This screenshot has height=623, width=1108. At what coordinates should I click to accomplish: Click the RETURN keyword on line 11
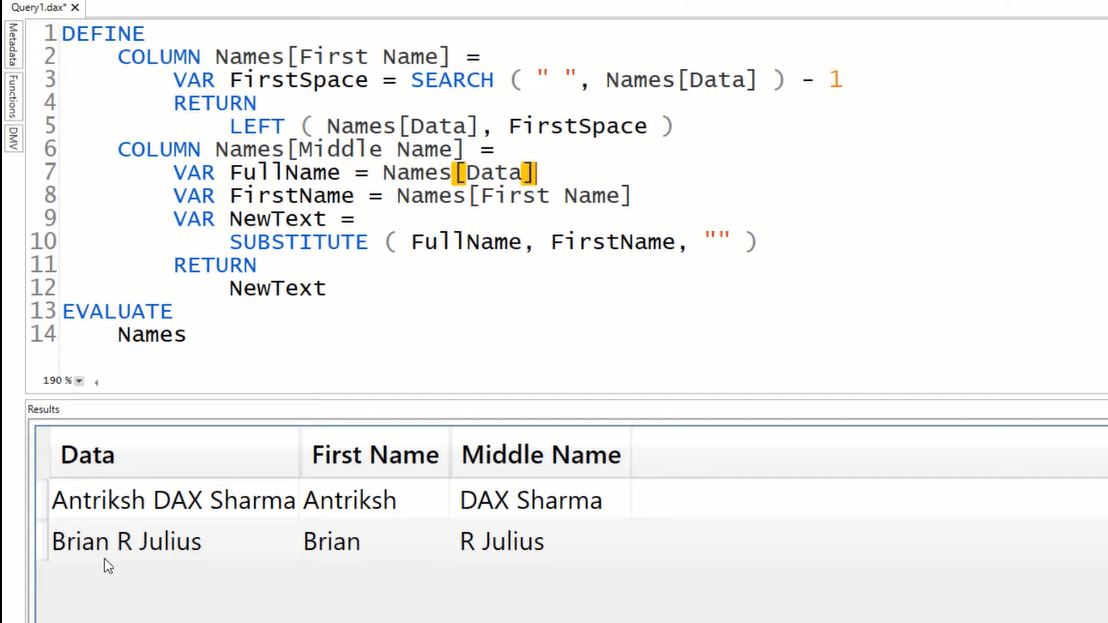click(216, 266)
